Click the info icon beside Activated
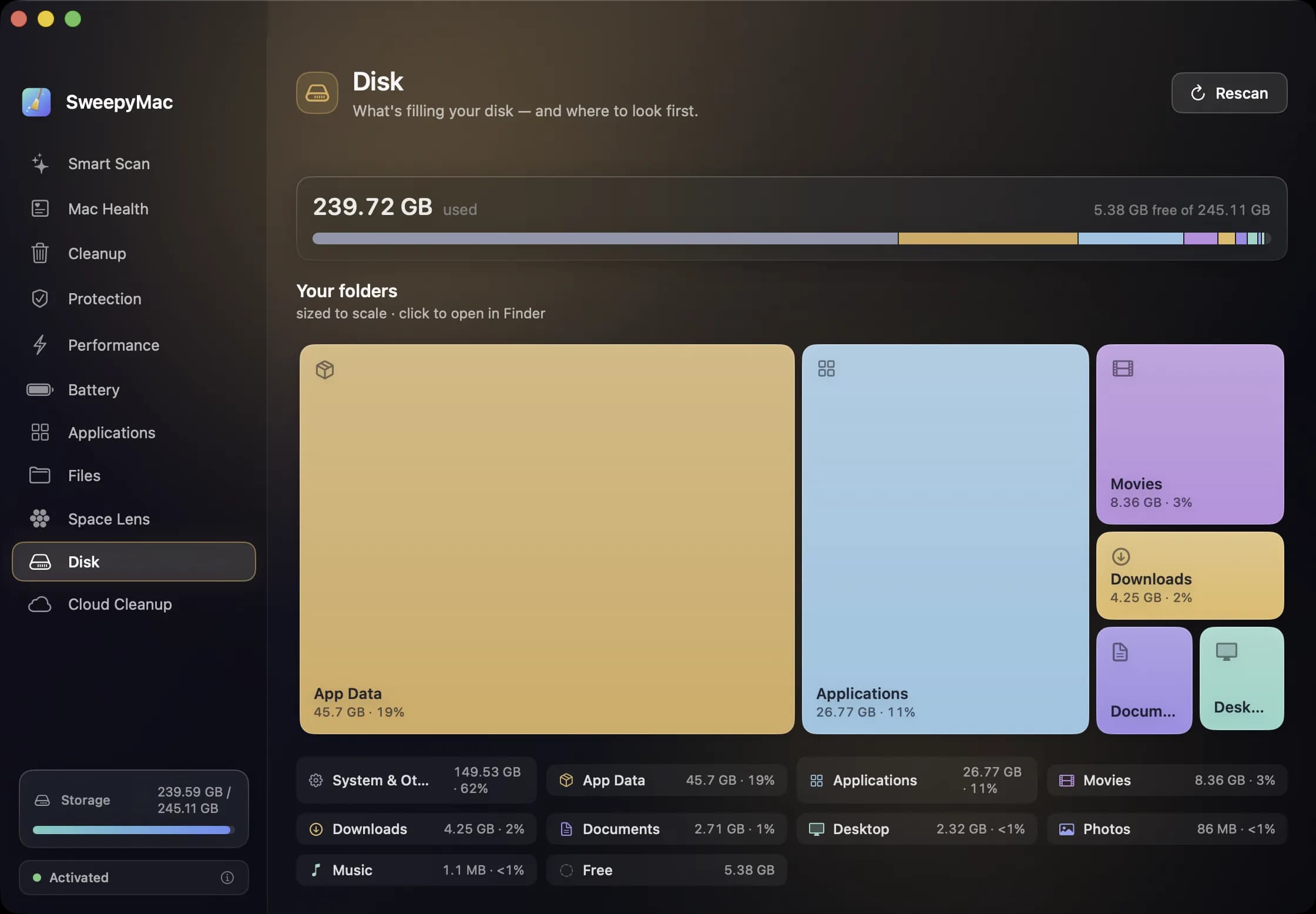The image size is (1316, 914). (x=227, y=878)
